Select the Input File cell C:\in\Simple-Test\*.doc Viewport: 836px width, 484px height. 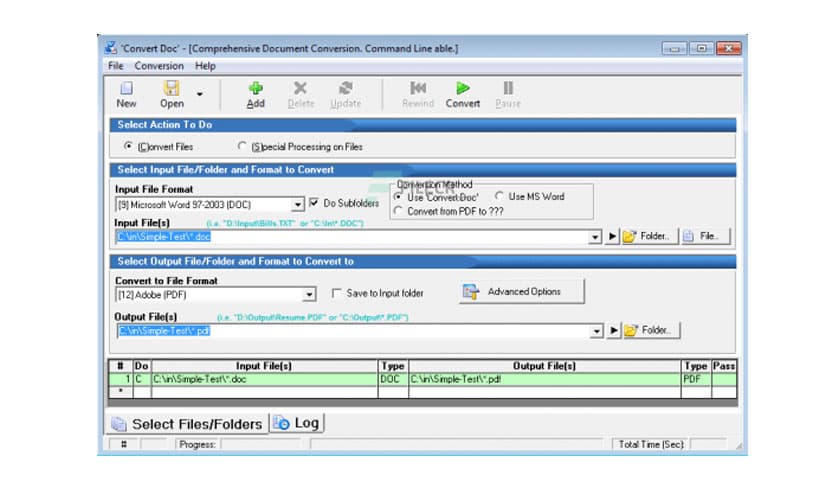coord(264,380)
